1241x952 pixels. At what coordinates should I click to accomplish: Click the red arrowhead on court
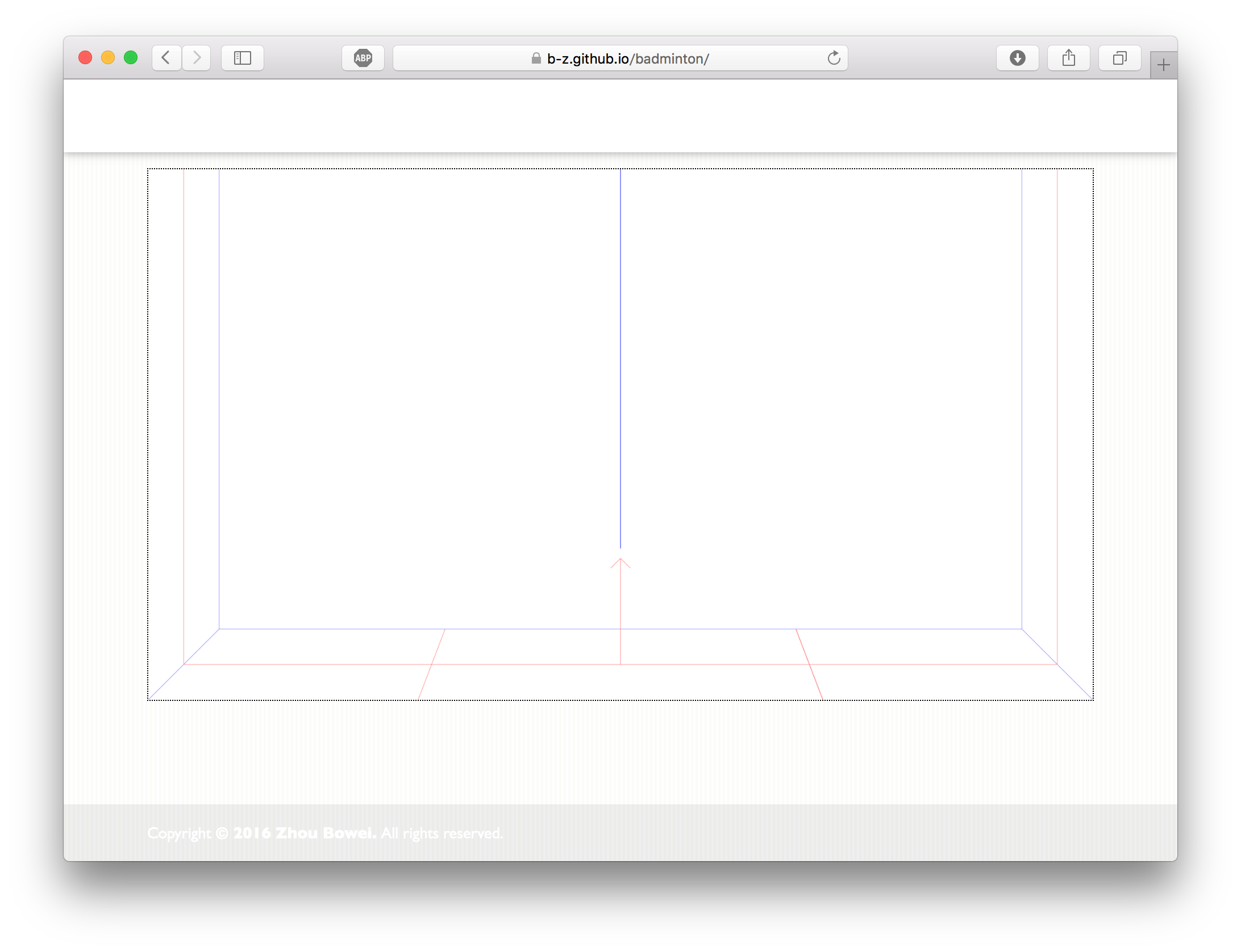point(620,560)
